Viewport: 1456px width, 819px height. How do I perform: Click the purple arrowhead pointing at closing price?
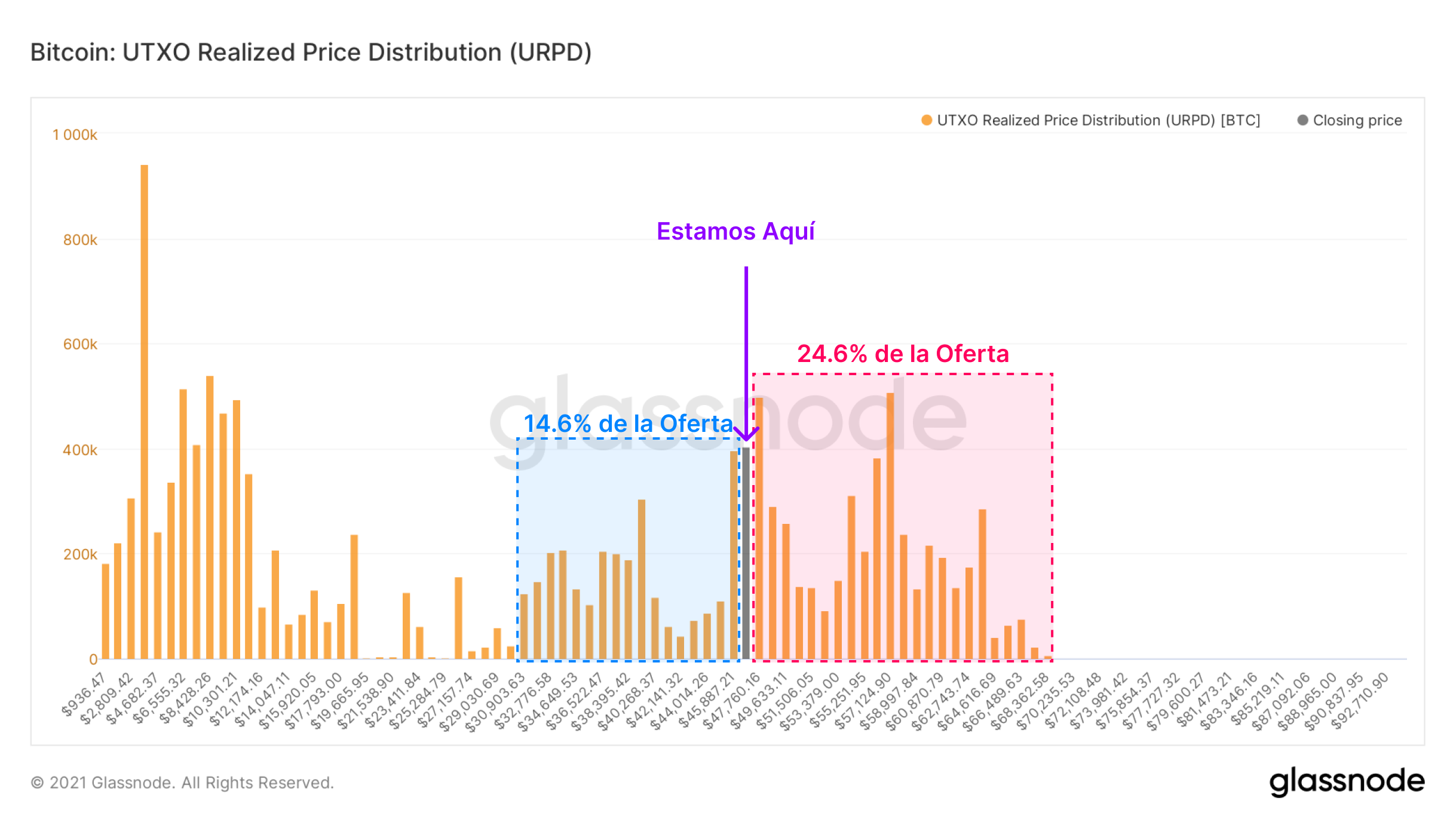[x=746, y=435]
